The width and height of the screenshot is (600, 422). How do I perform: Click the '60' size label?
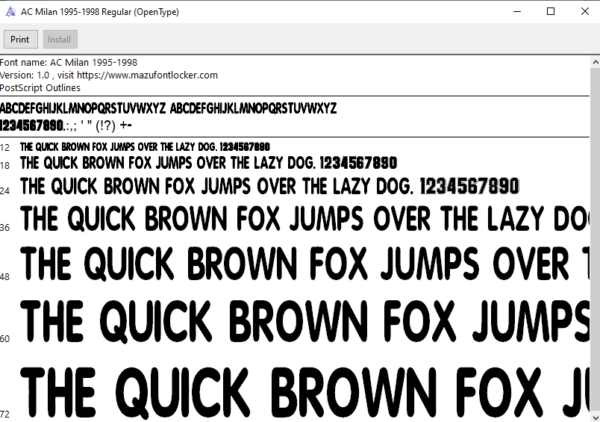click(x=5, y=339)
